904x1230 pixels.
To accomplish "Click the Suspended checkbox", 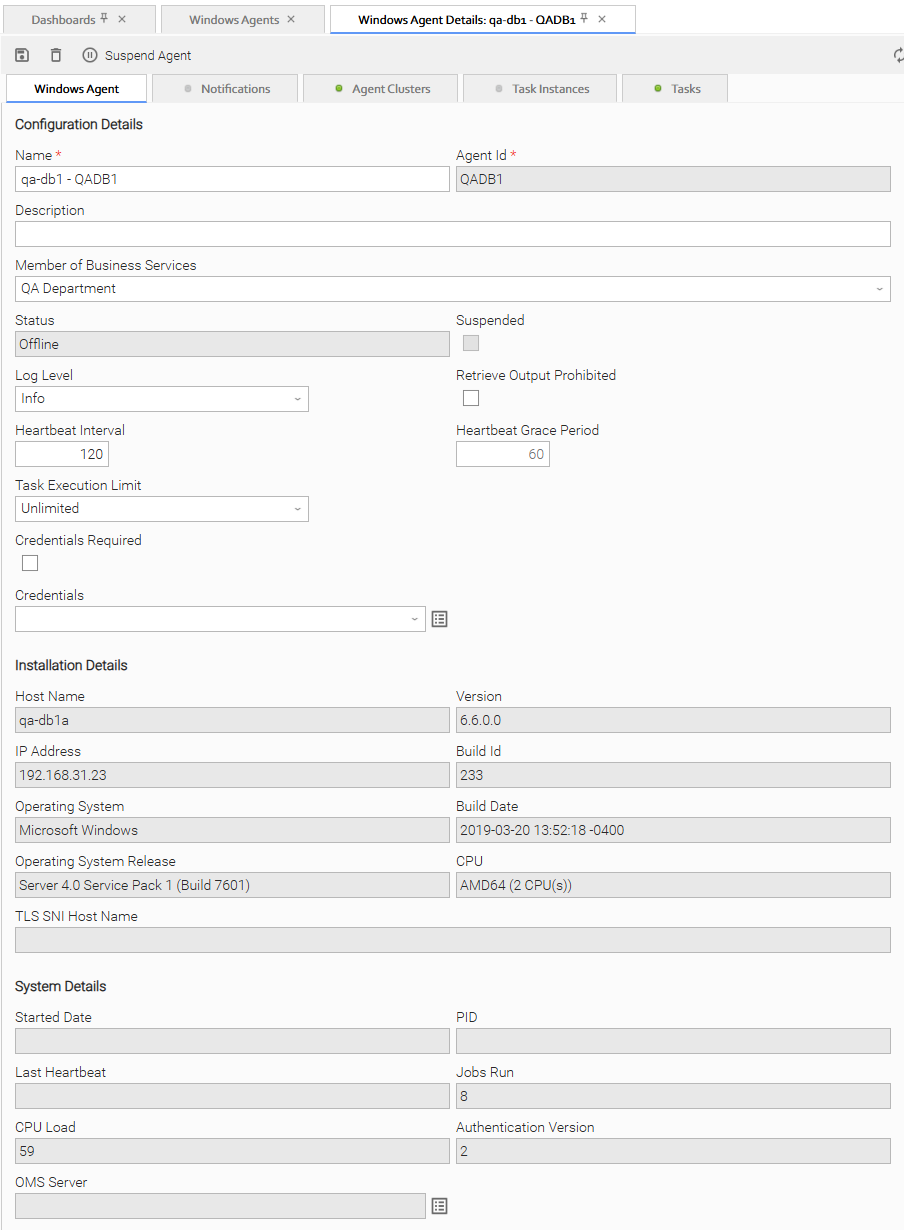I will click(471, 343).
